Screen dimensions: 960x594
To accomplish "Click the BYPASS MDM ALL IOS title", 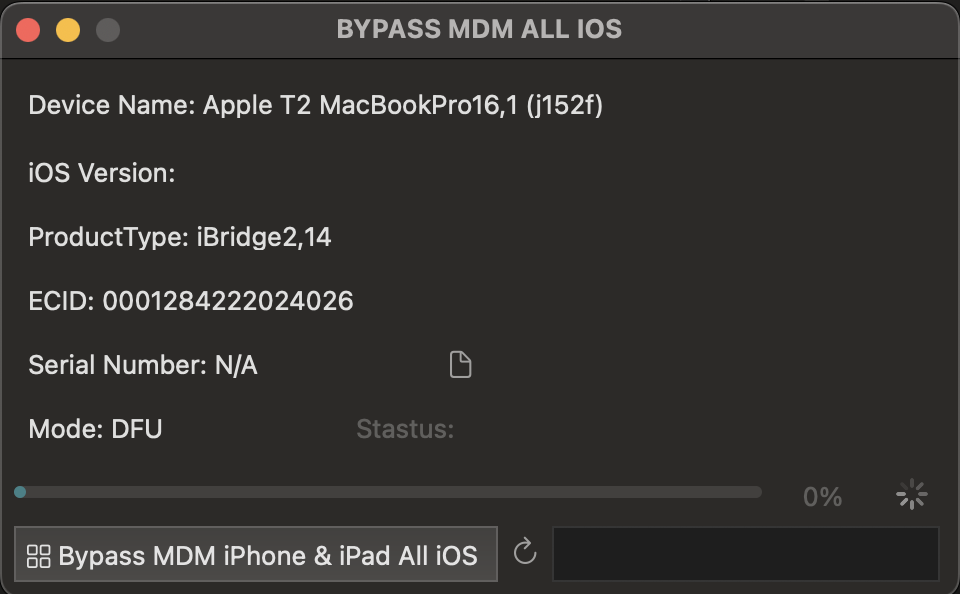I will 479,29.
